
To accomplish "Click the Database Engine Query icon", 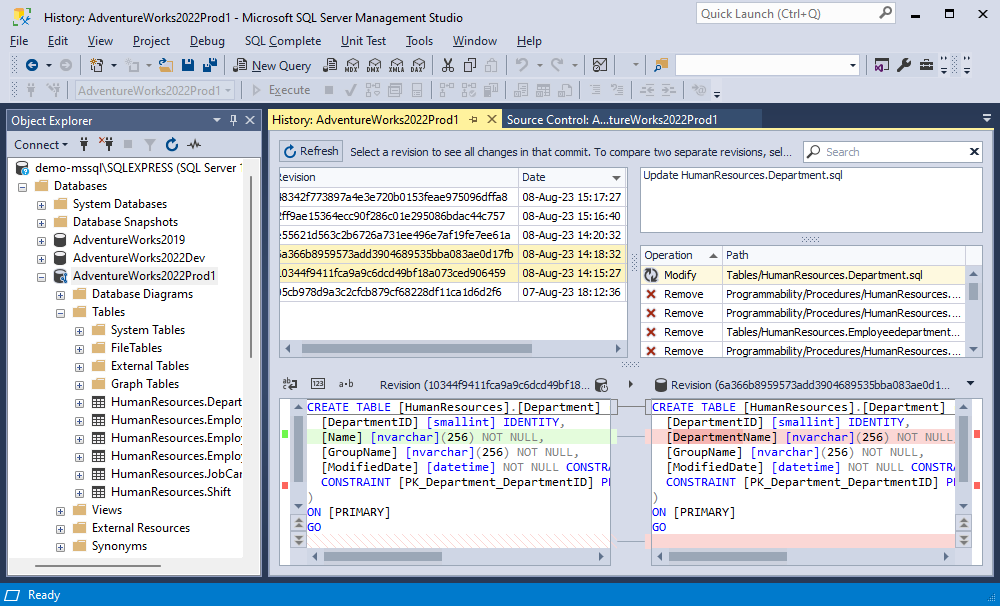I will point(330,65).
